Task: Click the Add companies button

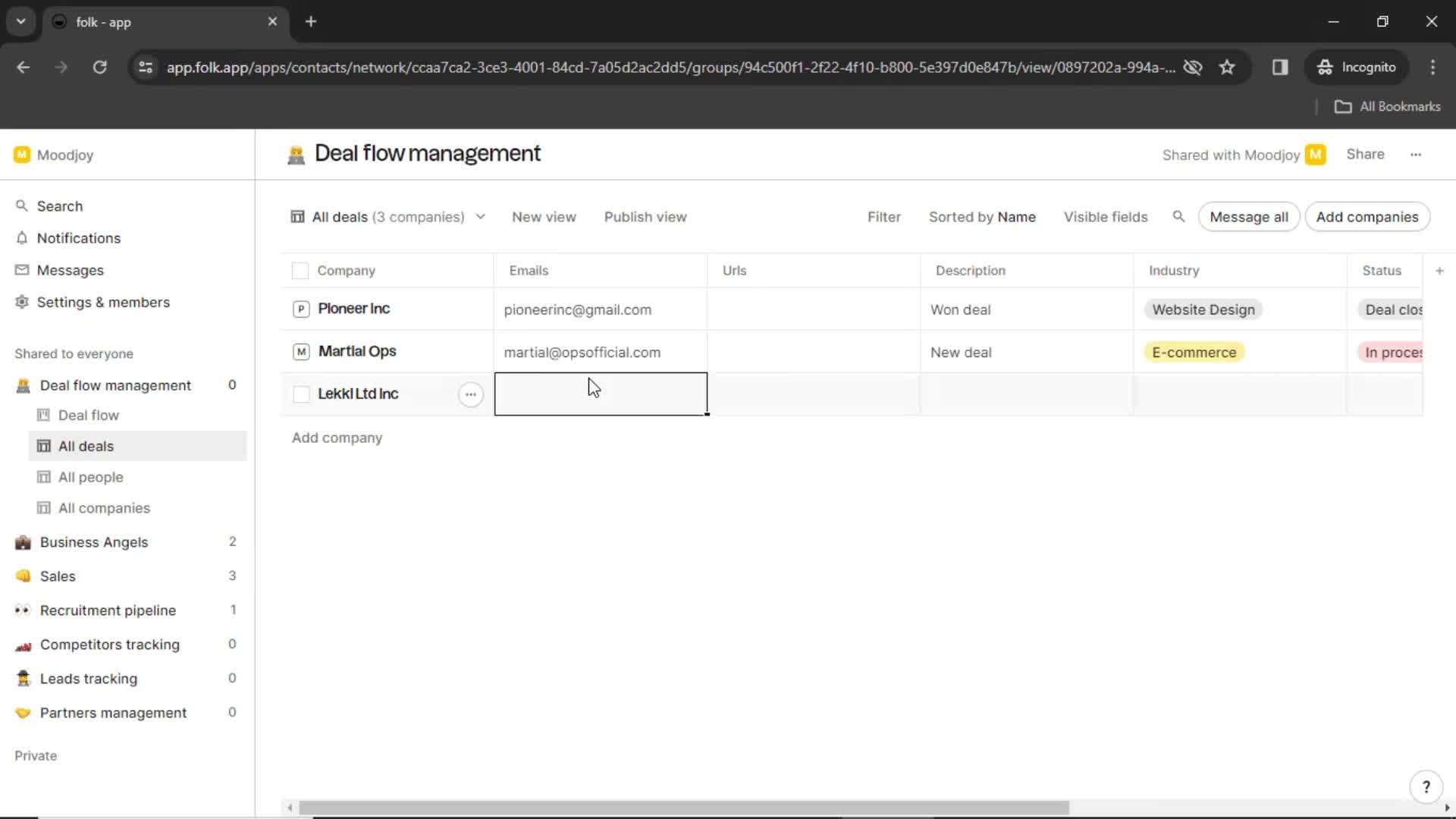Action: (1368, 217)
